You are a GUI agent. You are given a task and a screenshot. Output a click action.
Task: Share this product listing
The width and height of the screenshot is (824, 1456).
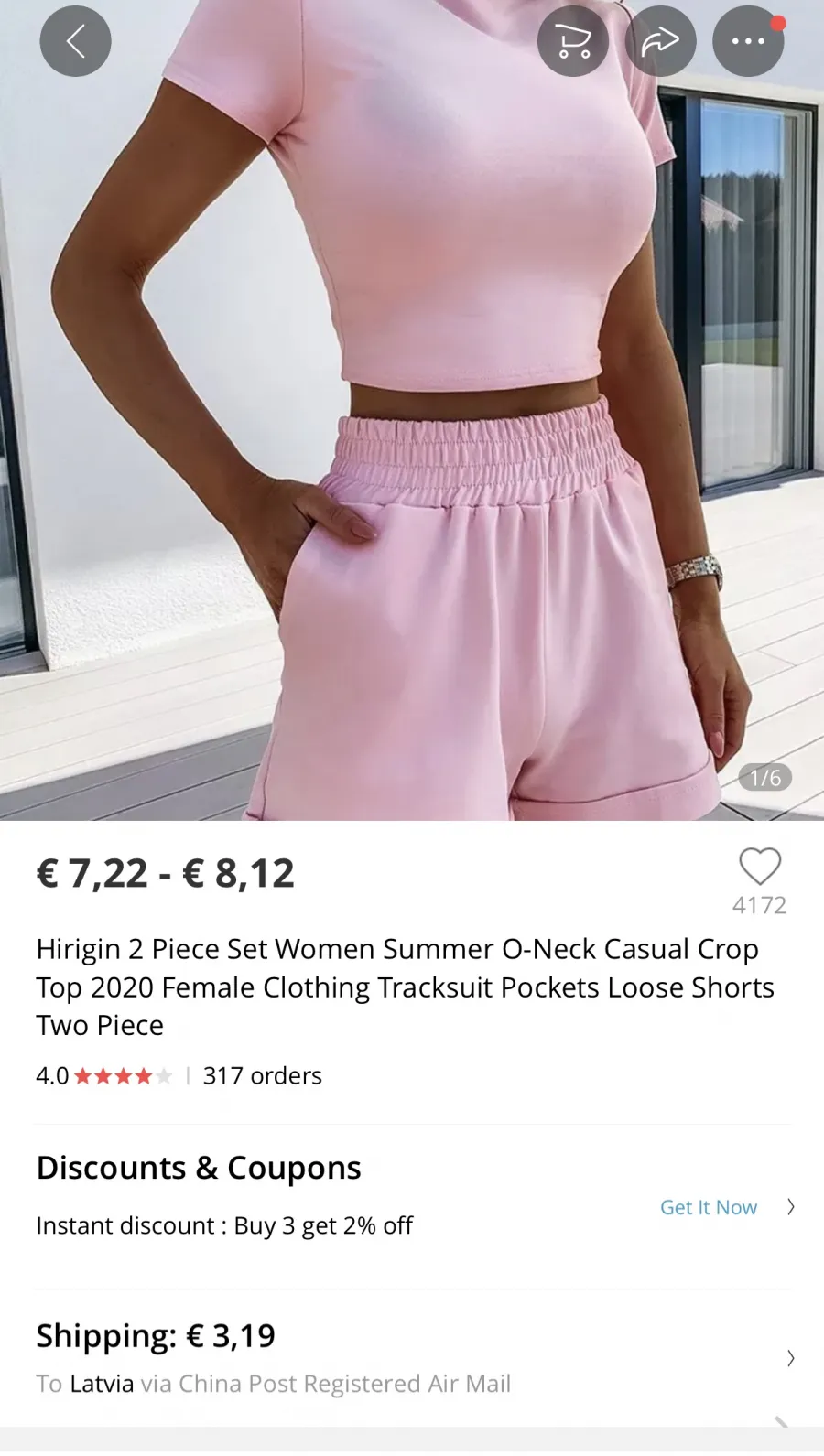click(660, 41)
